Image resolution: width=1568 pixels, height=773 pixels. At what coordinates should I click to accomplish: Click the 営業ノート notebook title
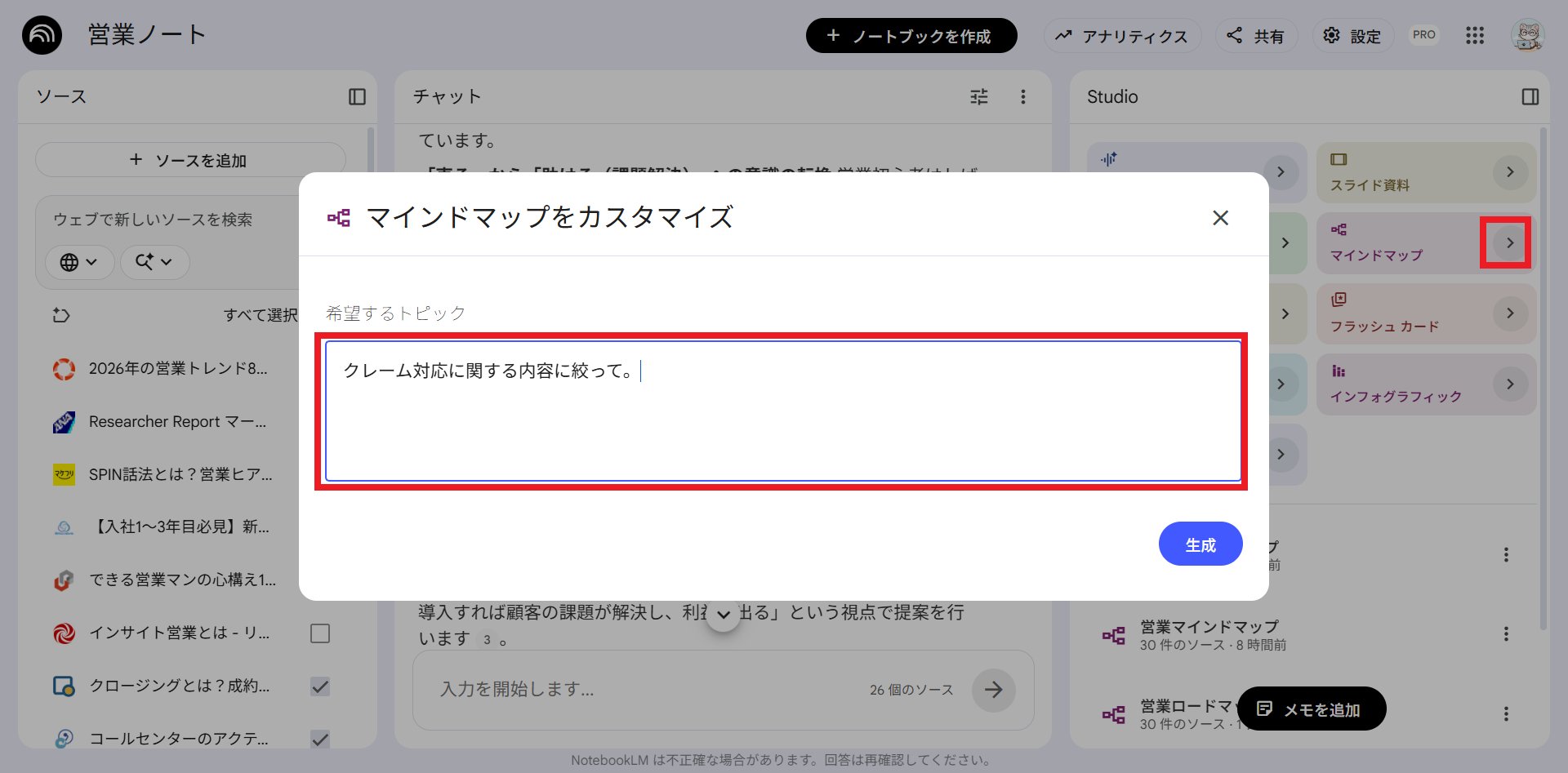(147, 35)
